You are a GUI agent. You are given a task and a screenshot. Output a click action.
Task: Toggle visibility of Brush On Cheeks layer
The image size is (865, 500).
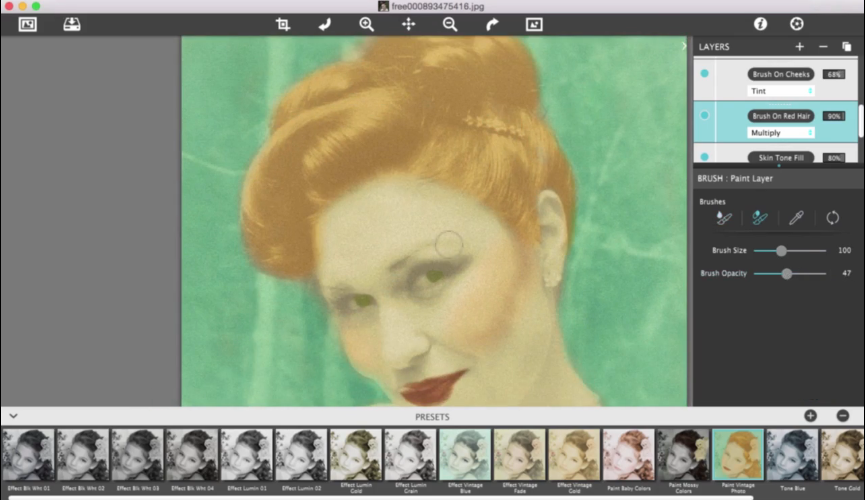click(x=705, y=73)
